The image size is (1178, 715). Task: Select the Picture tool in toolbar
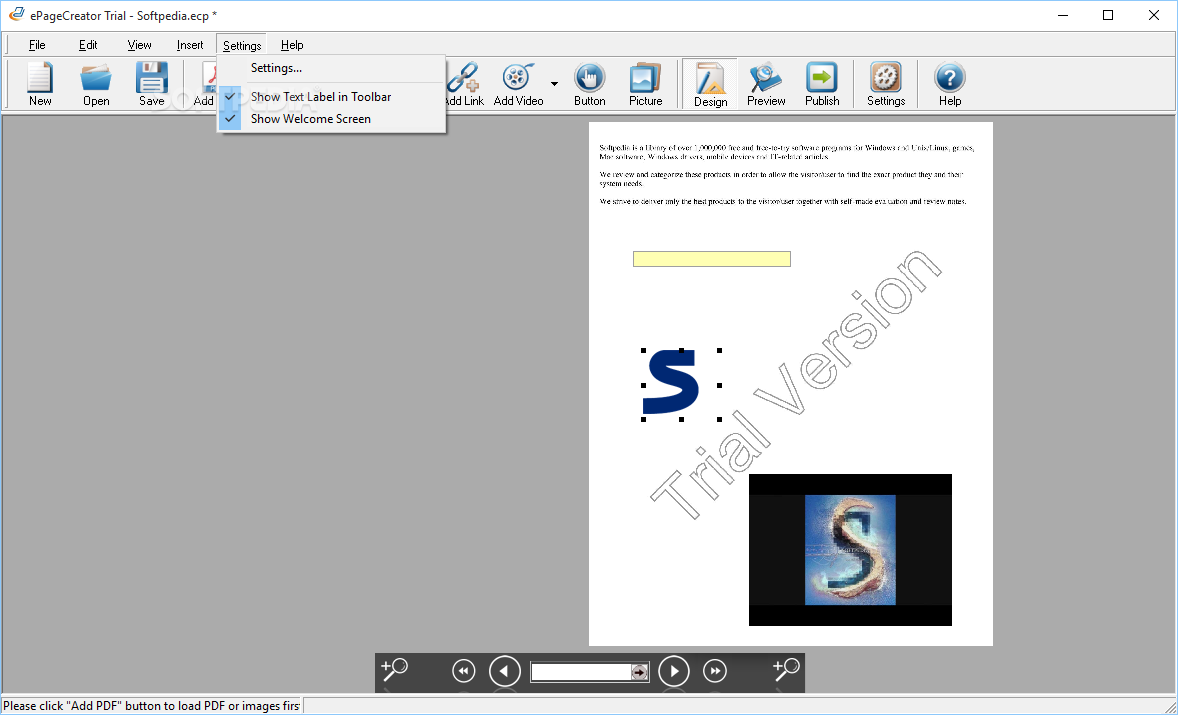pyautogui.click(x=645, y=84)
